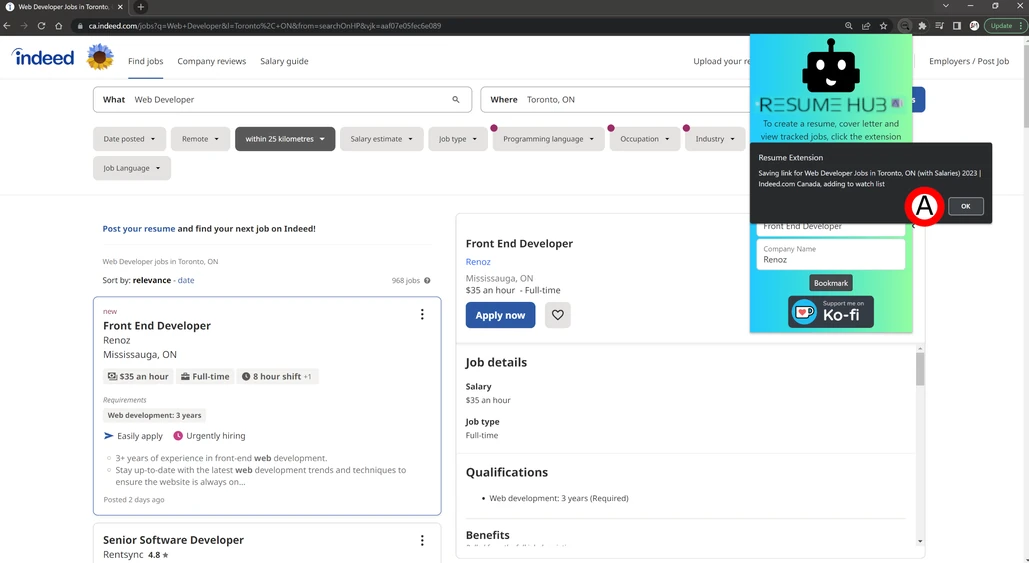Click the Web development: 3 years requirement tag
Image resolution: width=1029 pixels, height=563 pixels.
(x=154, y=415)
